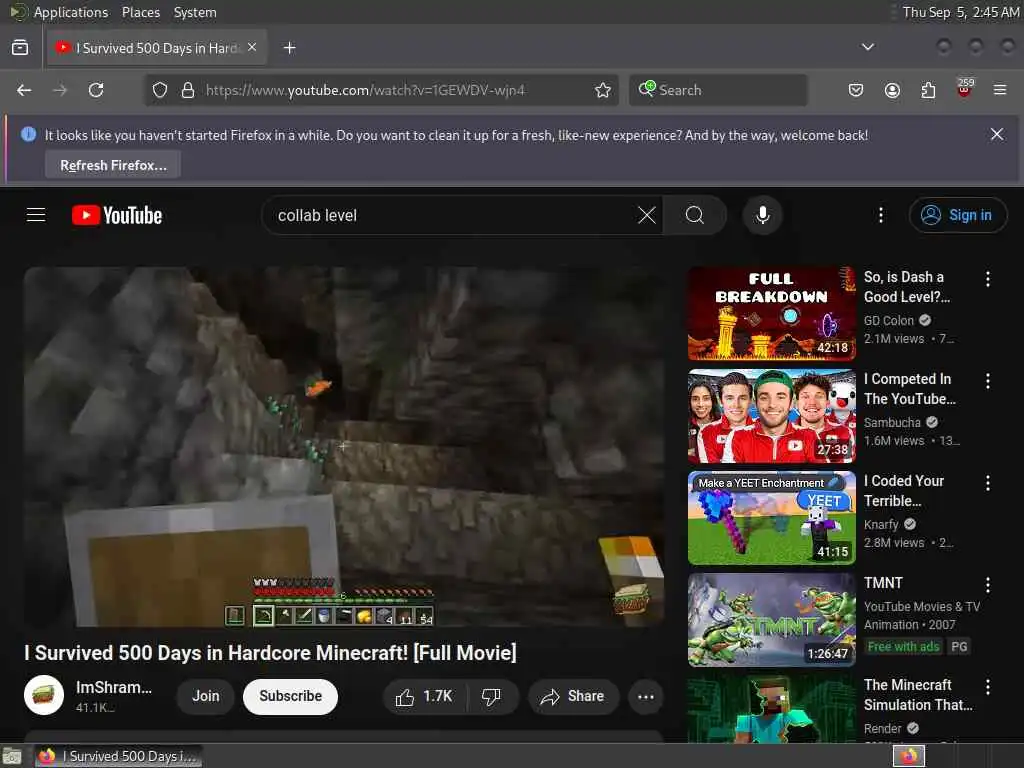Screen dimensions: 1024x768
Task: Open new tab with plus button
Action: pyautogui.click(x=289, y=48)
